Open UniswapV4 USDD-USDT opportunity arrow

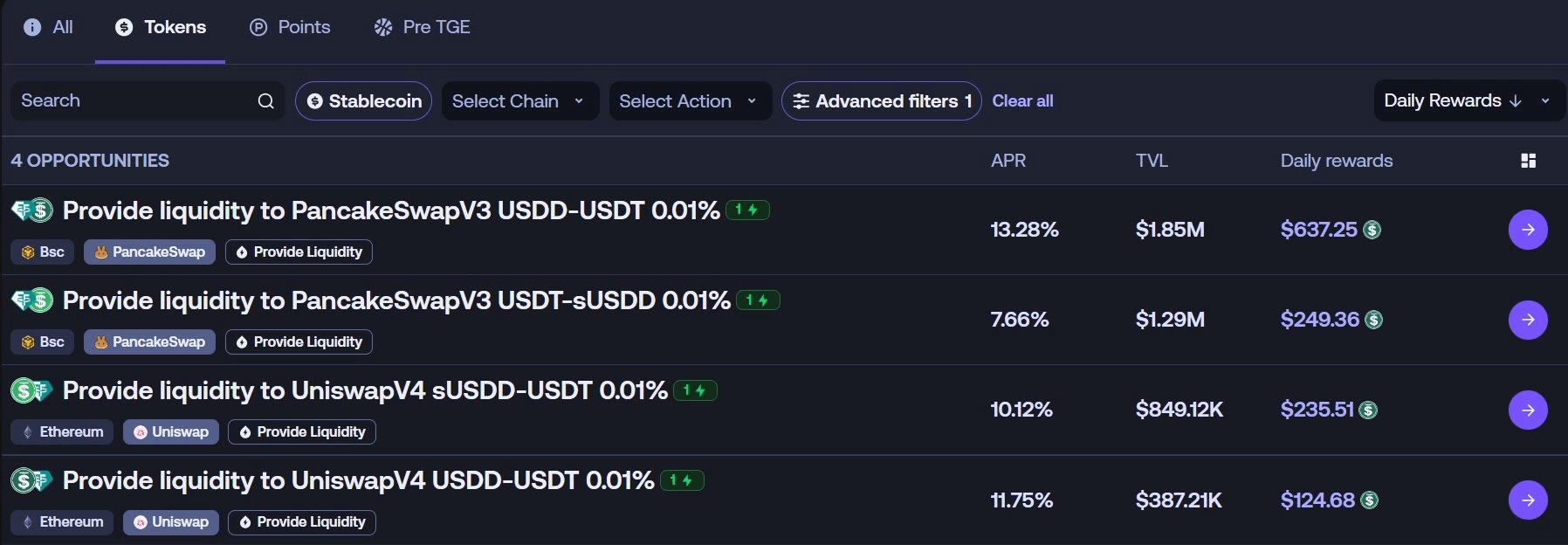click(1528, 500)
